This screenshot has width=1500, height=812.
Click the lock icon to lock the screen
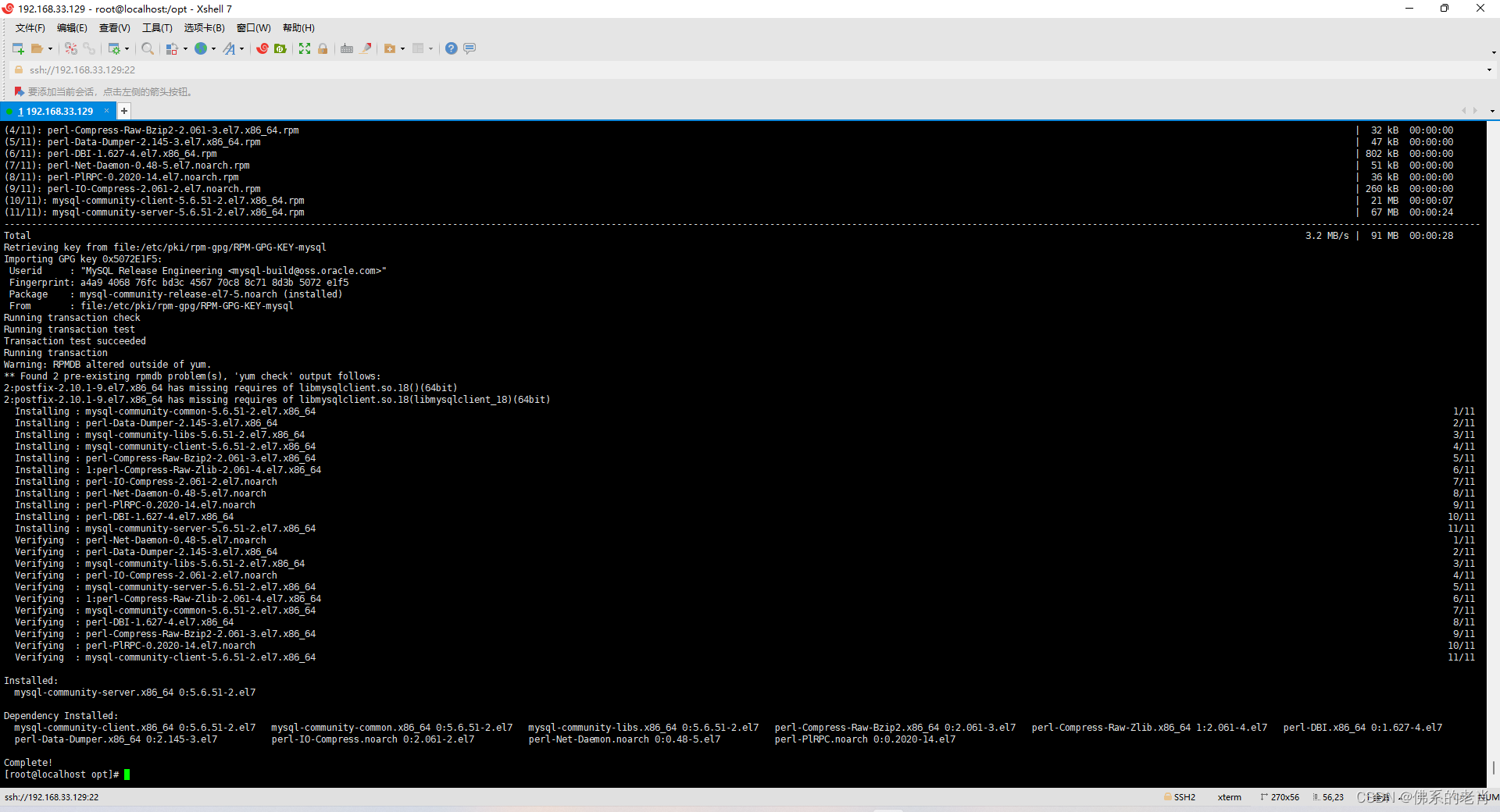[x=322, y=48]
